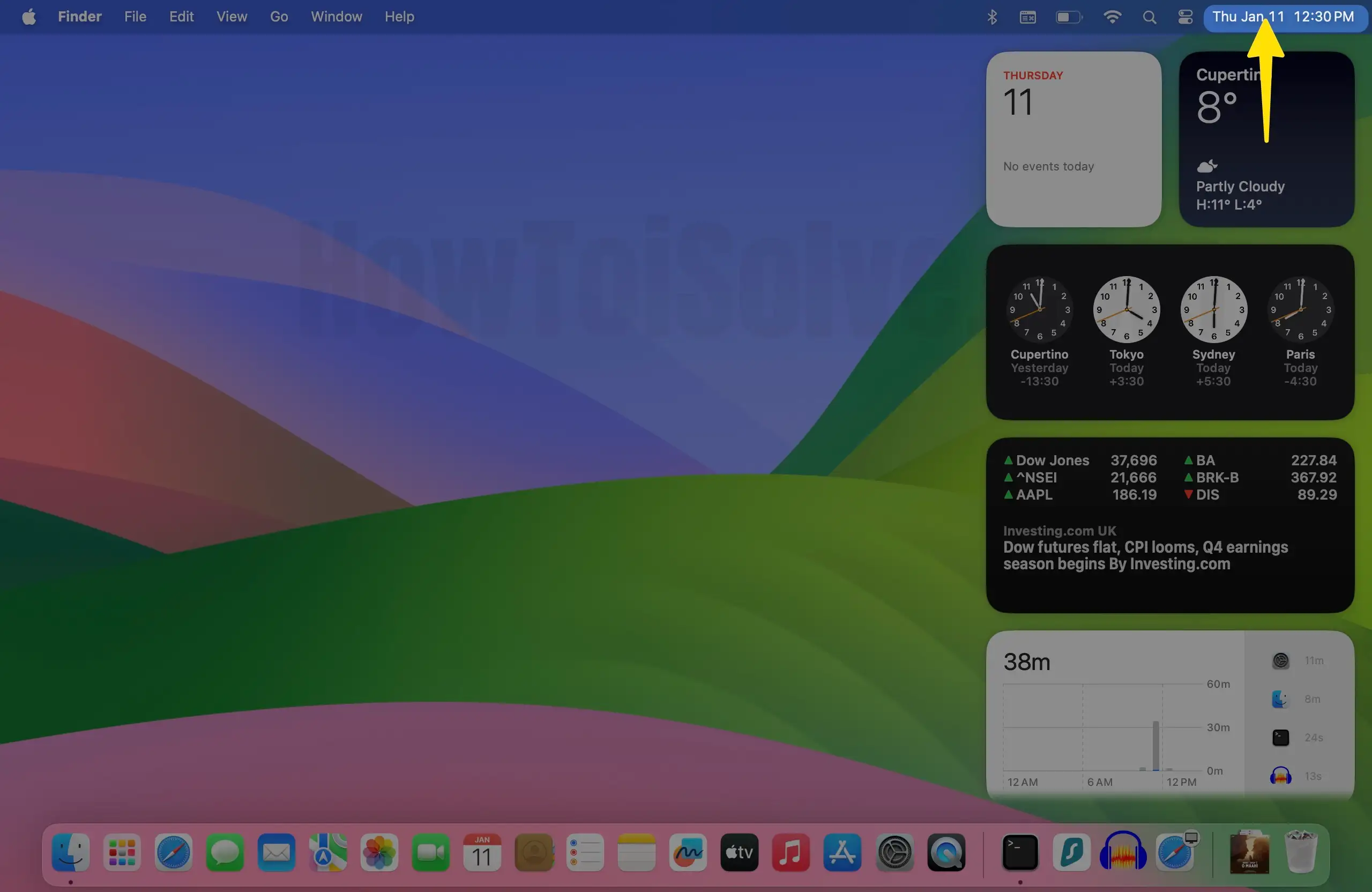
Task: Open the Dow futures news headline
Action: tap(1145, 555)
